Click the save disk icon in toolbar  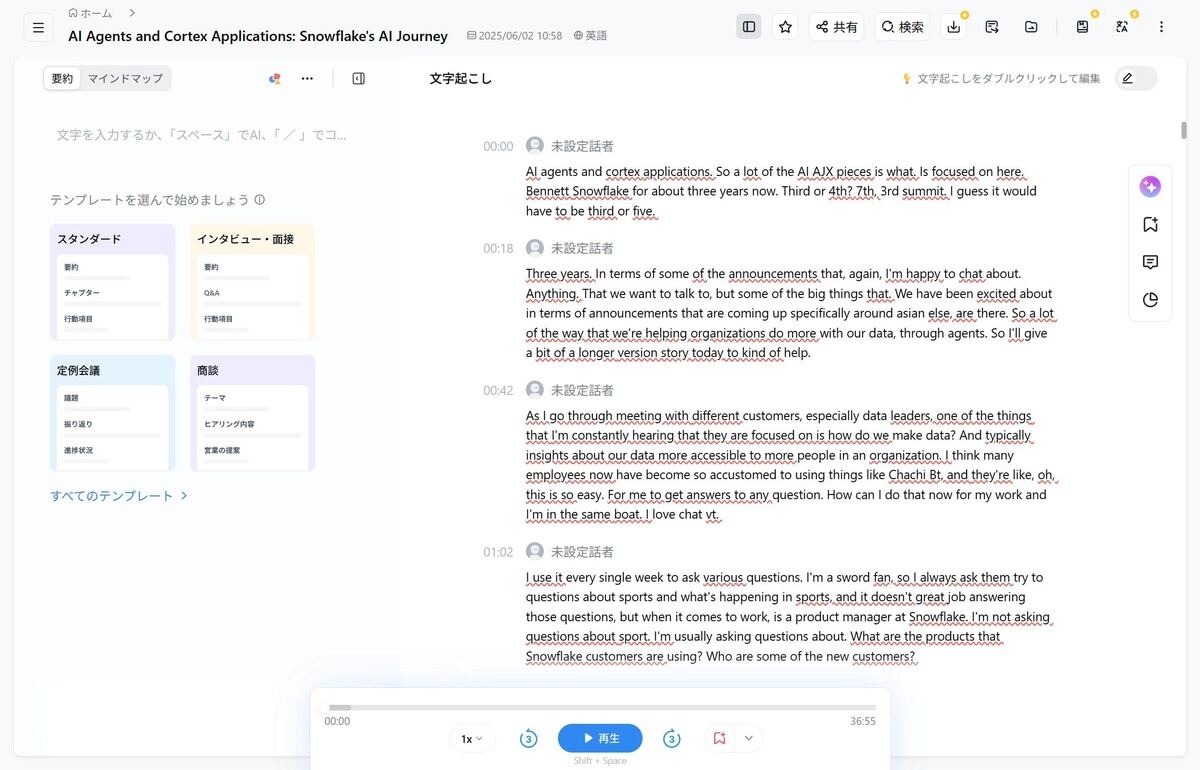[x=1082, y=27]
